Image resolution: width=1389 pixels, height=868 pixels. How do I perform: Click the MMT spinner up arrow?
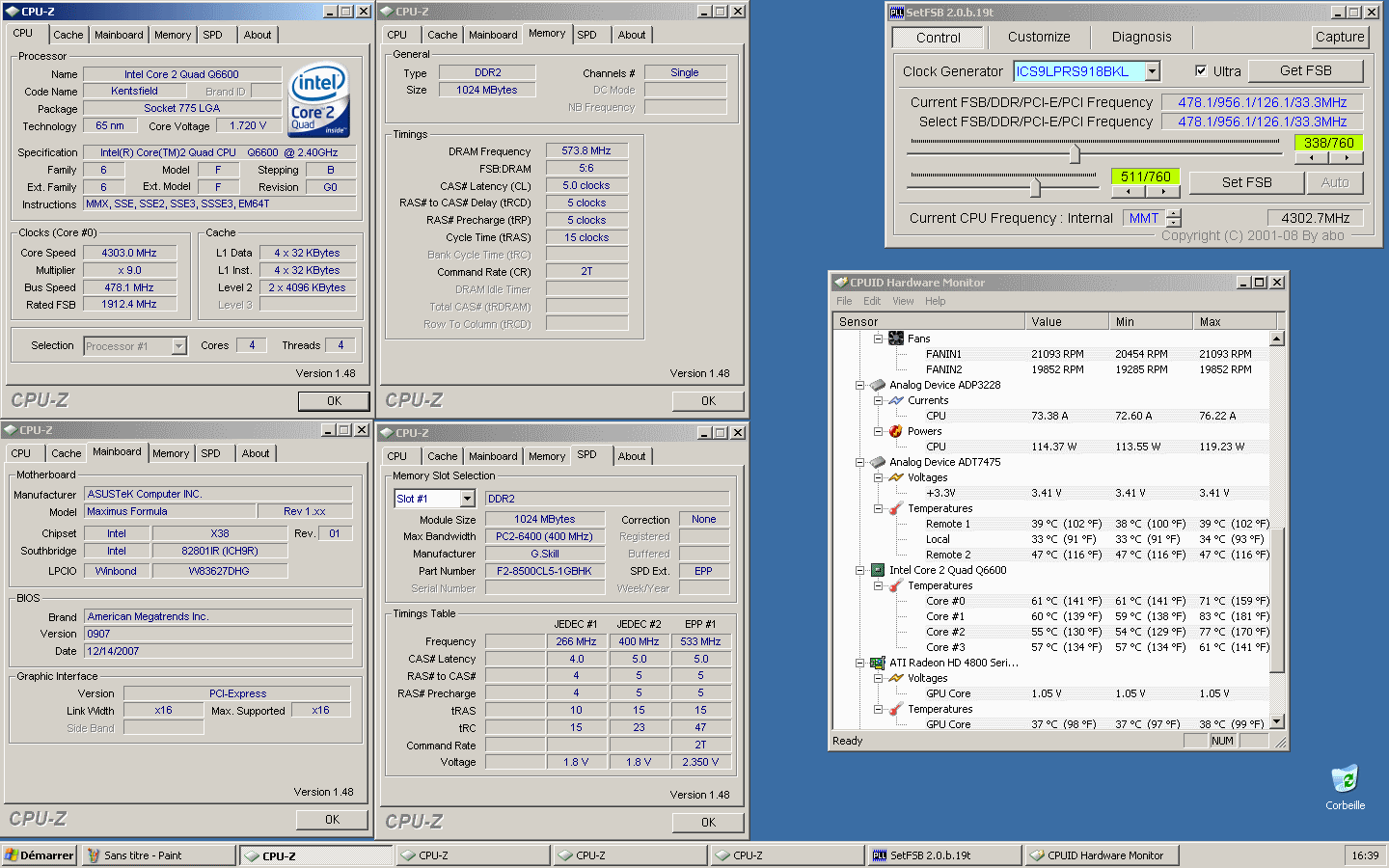[x=1173, y=213]
